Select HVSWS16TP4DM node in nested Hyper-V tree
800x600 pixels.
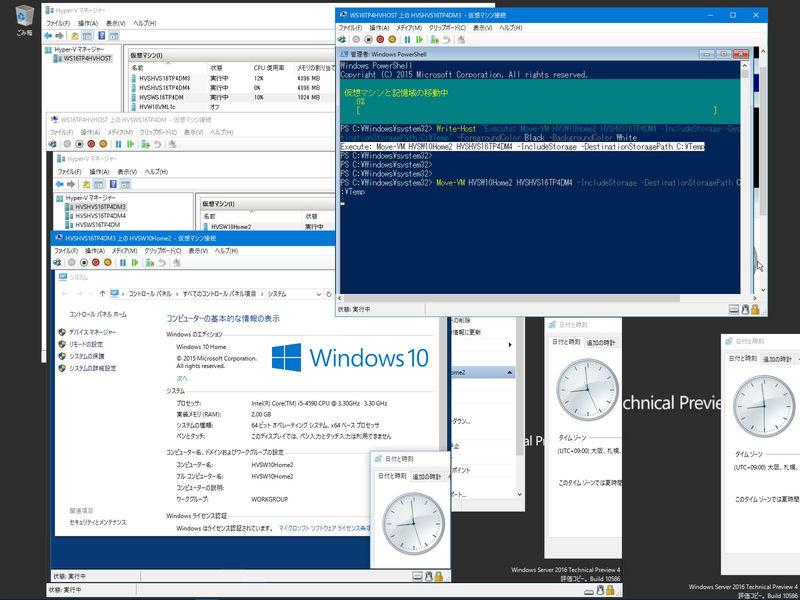pos(97,225)
